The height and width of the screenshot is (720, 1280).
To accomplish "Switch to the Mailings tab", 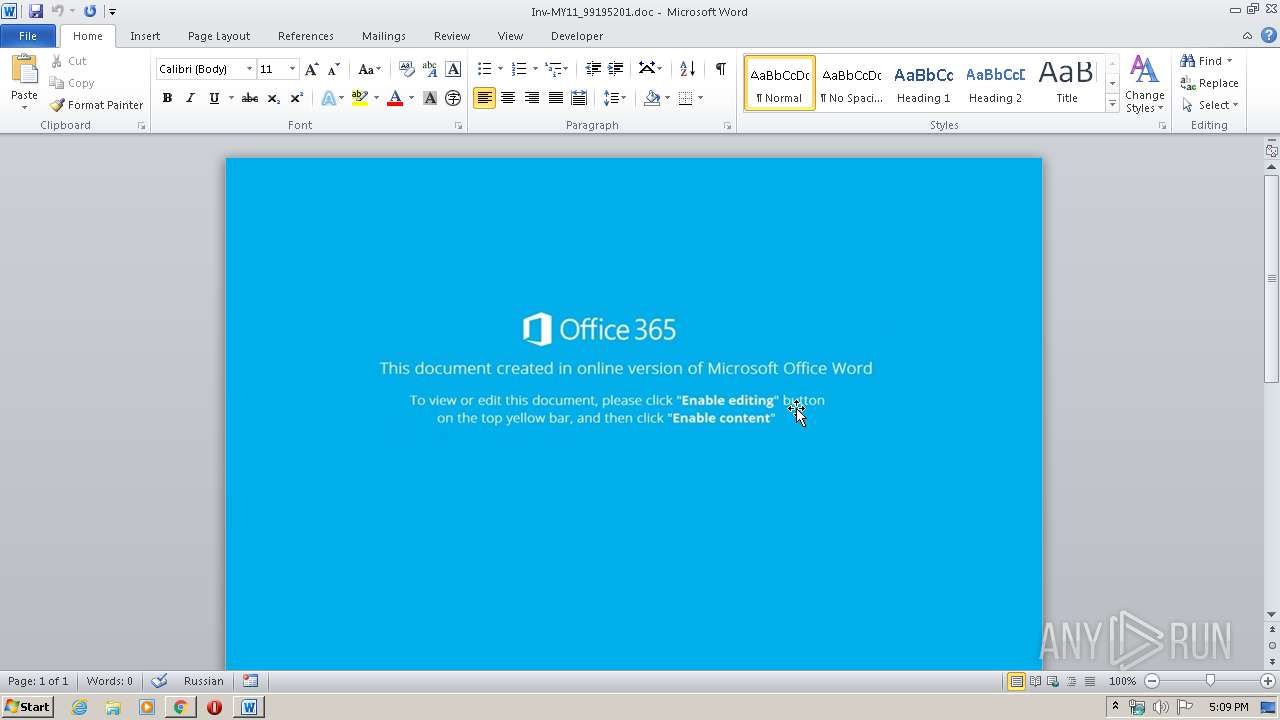I will click(384, 36).
